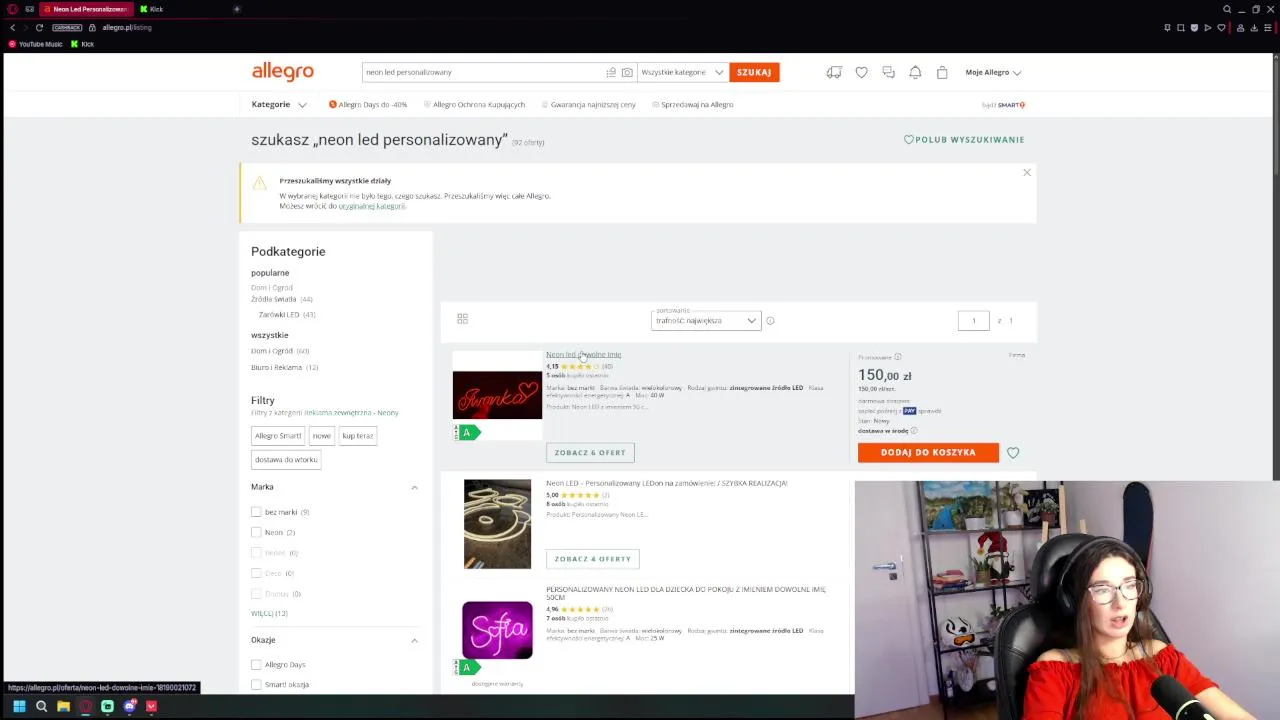This screenshot has width=1280, height=720.
Task: Open Allegro Ochrona Kupujących link
Action: click(x=474, y=104)
